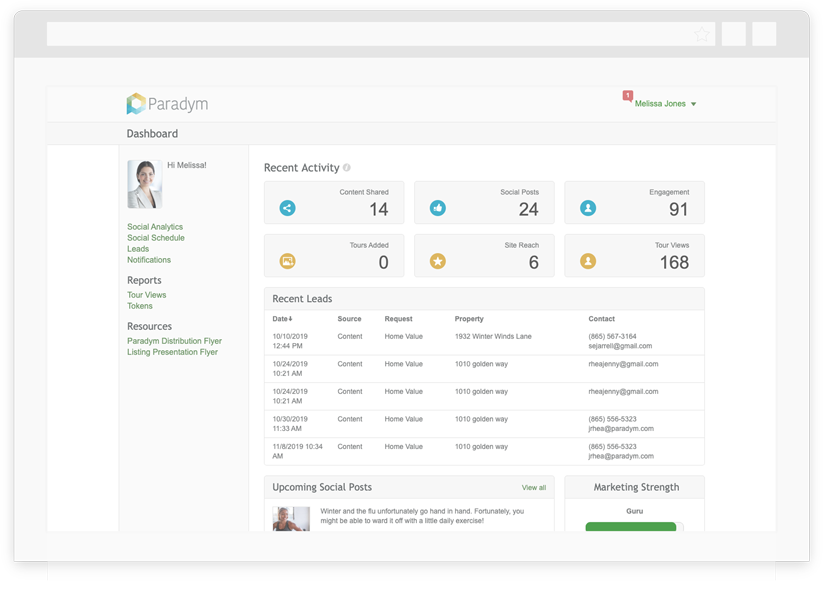Sort leads by the Date column arrow
The width and height of the screenshot is (823, 600).
tap(290, 319)
